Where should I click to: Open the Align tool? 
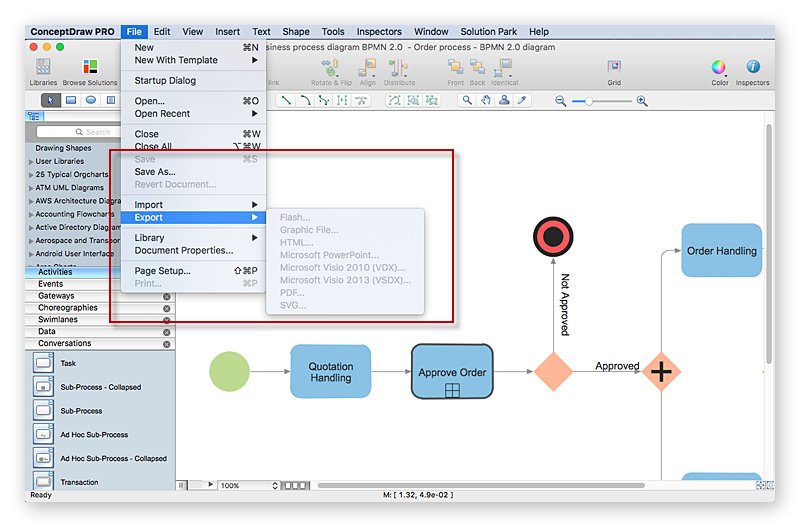click(367, 67)
